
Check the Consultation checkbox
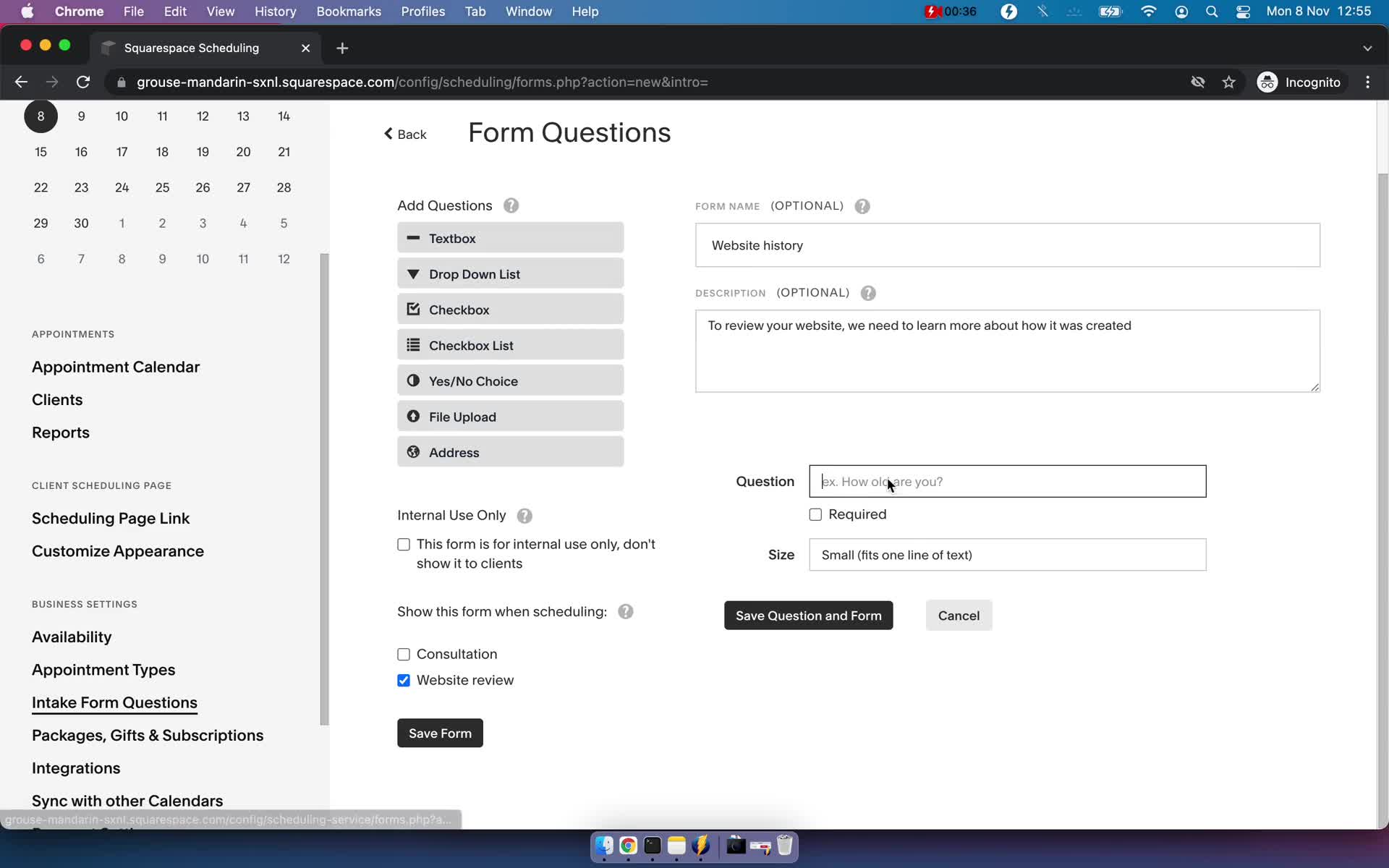coord(404,655)
